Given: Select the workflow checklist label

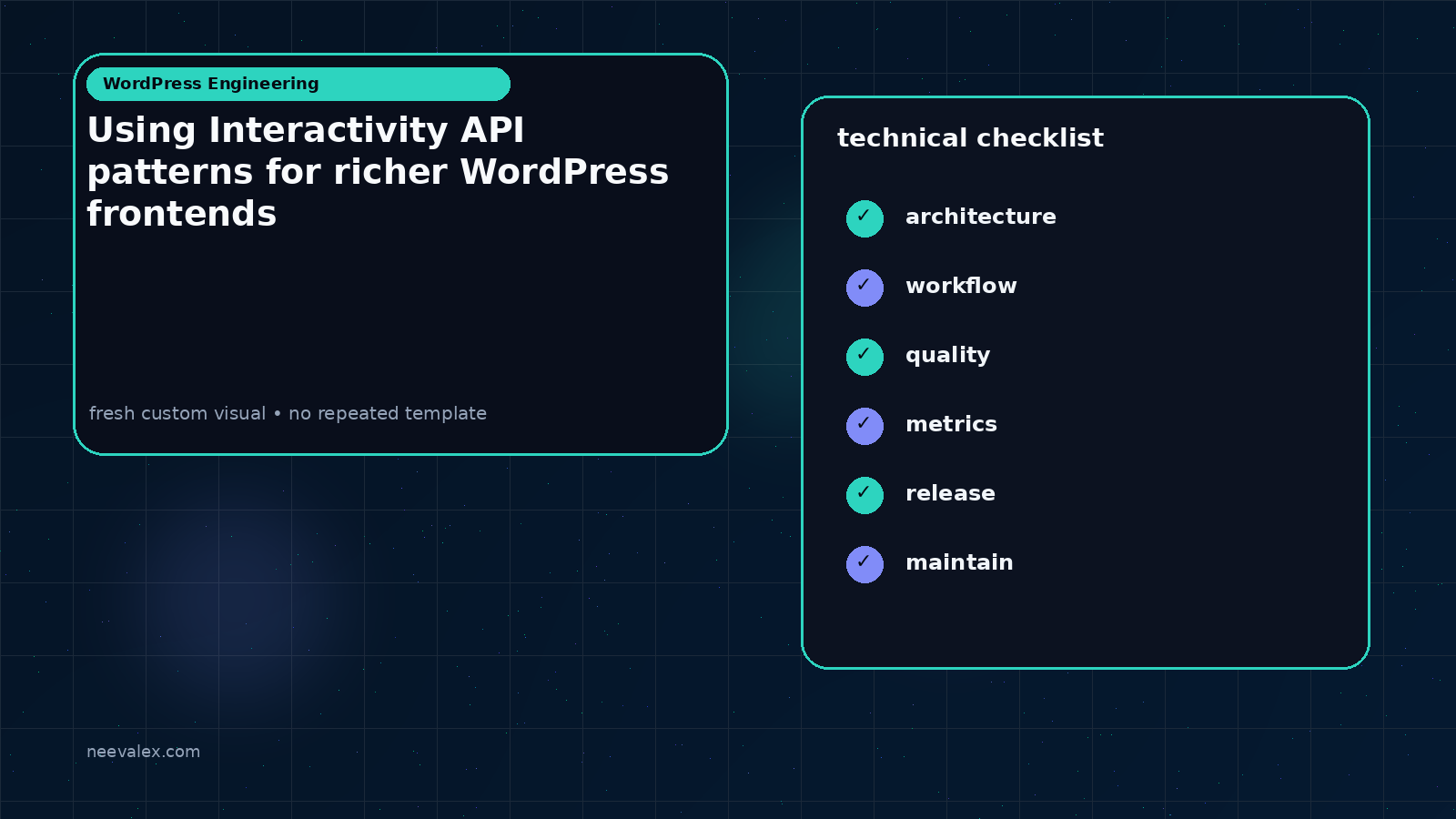Looking at the screenshot, I should point(961,286).
